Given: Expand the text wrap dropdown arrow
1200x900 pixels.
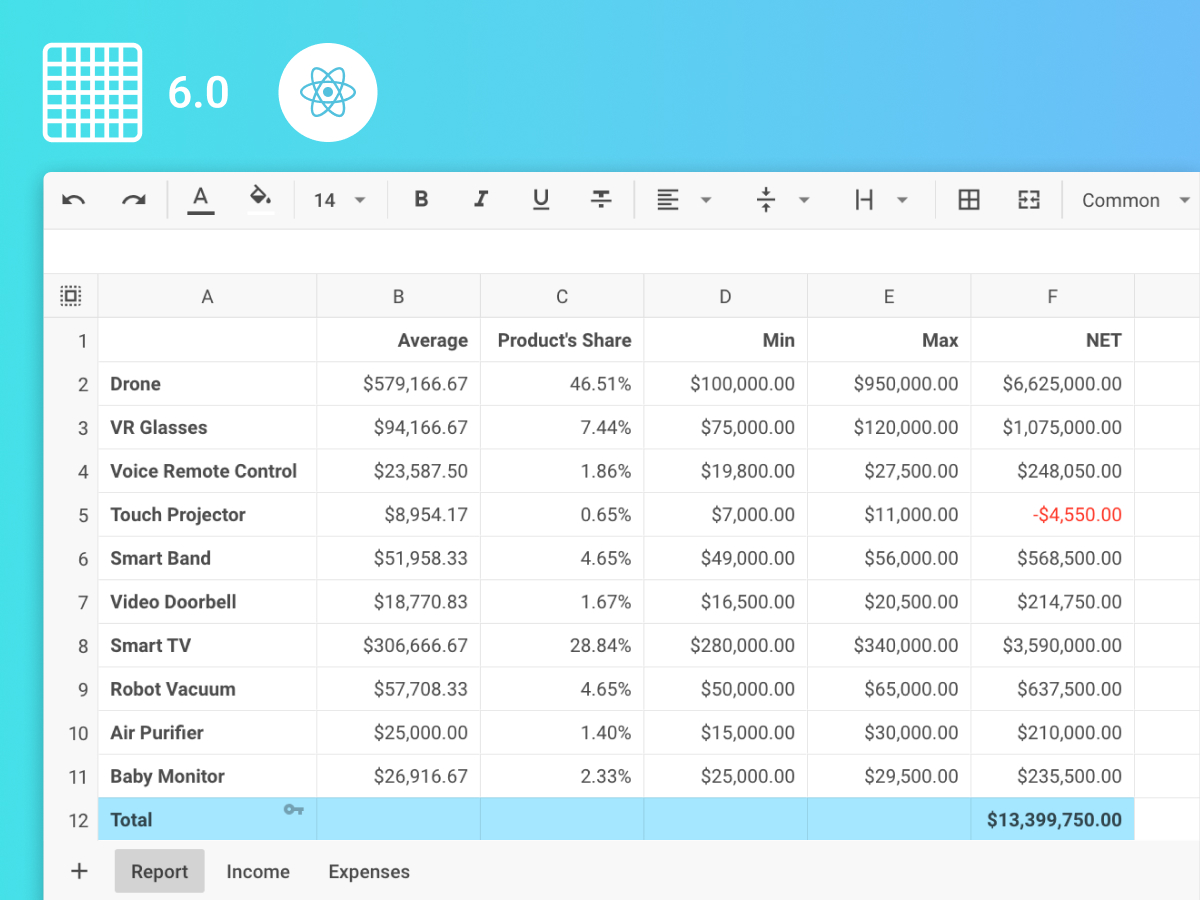Looking at the screenshot, I should pyautogui.click(x=902, y=200).
